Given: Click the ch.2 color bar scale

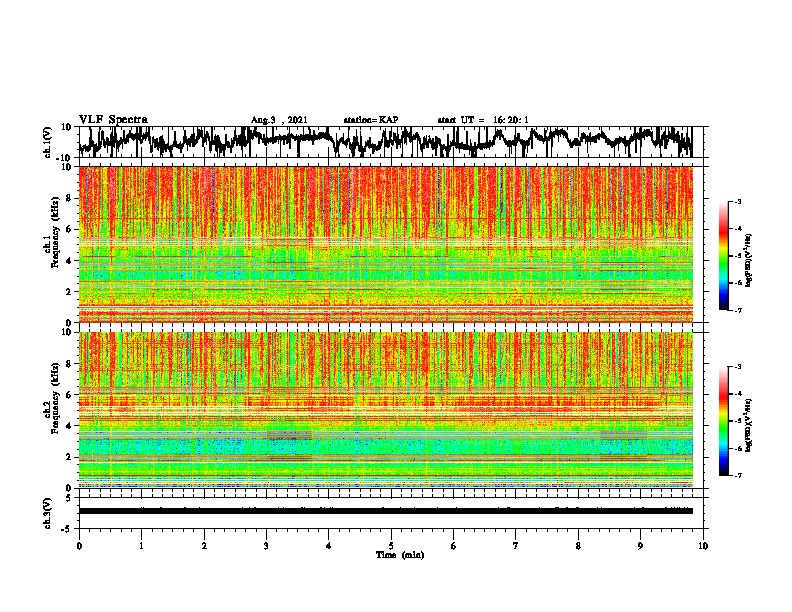Looking at the screenshot, I should 723,421.
